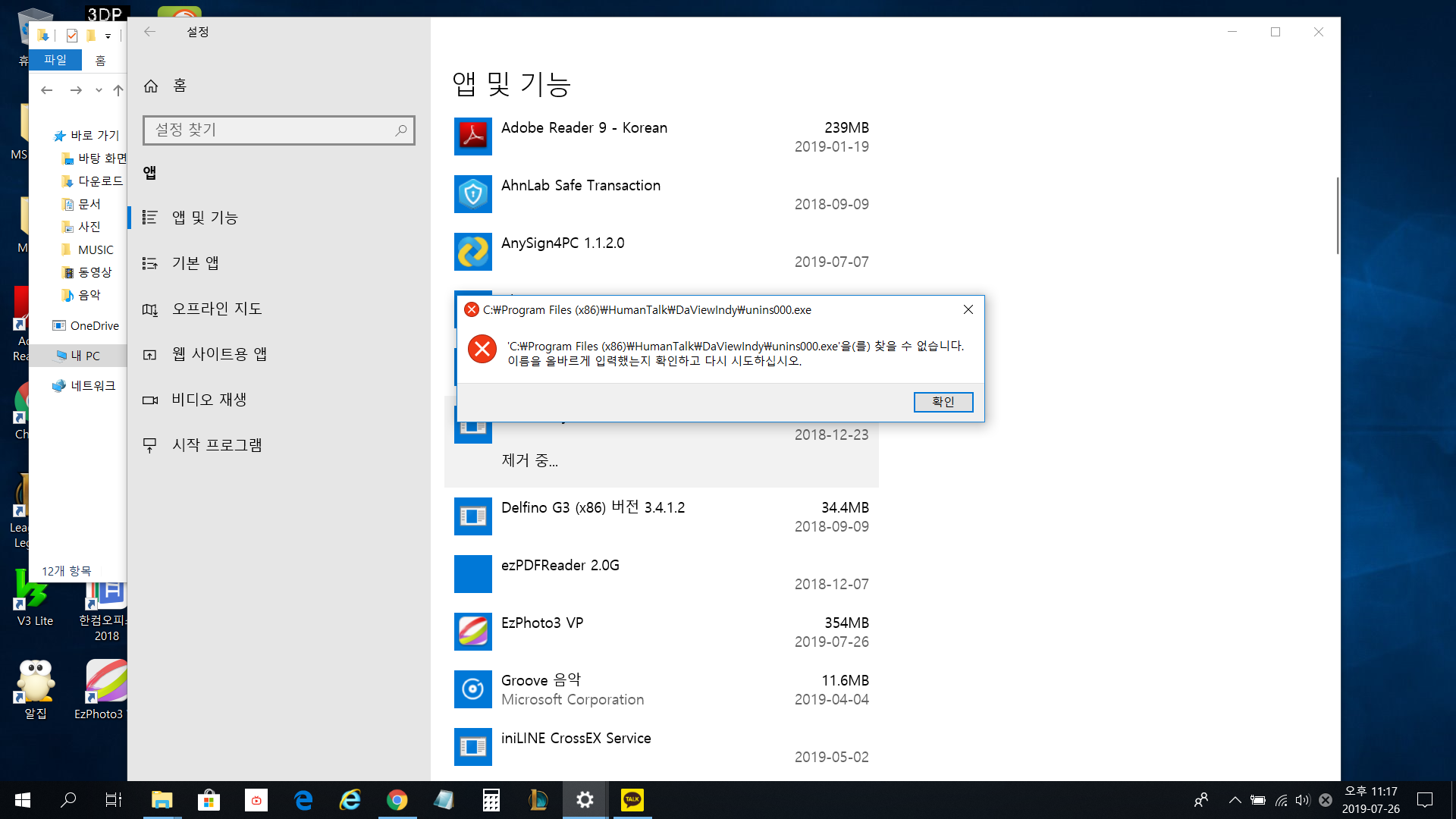Select AnySign4PC app icon
Viewport: 1456px width, 819px height.
tap(473, 252)
